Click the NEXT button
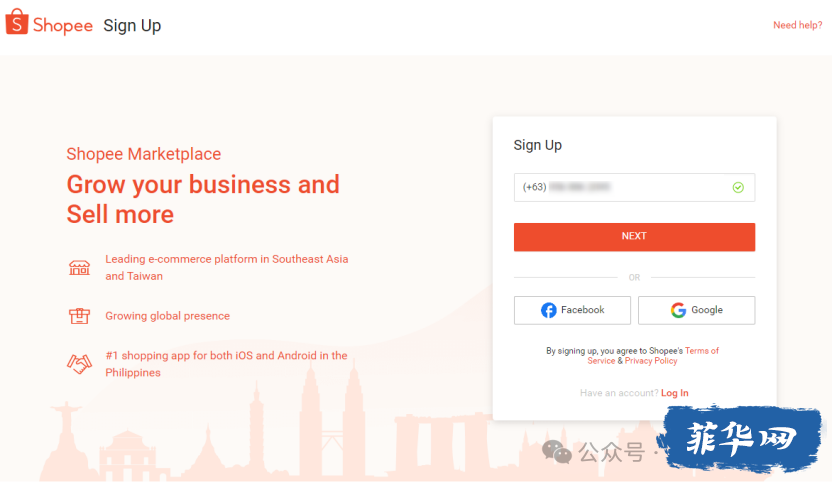The image size is (832, 485). click(x=634, y=237)
